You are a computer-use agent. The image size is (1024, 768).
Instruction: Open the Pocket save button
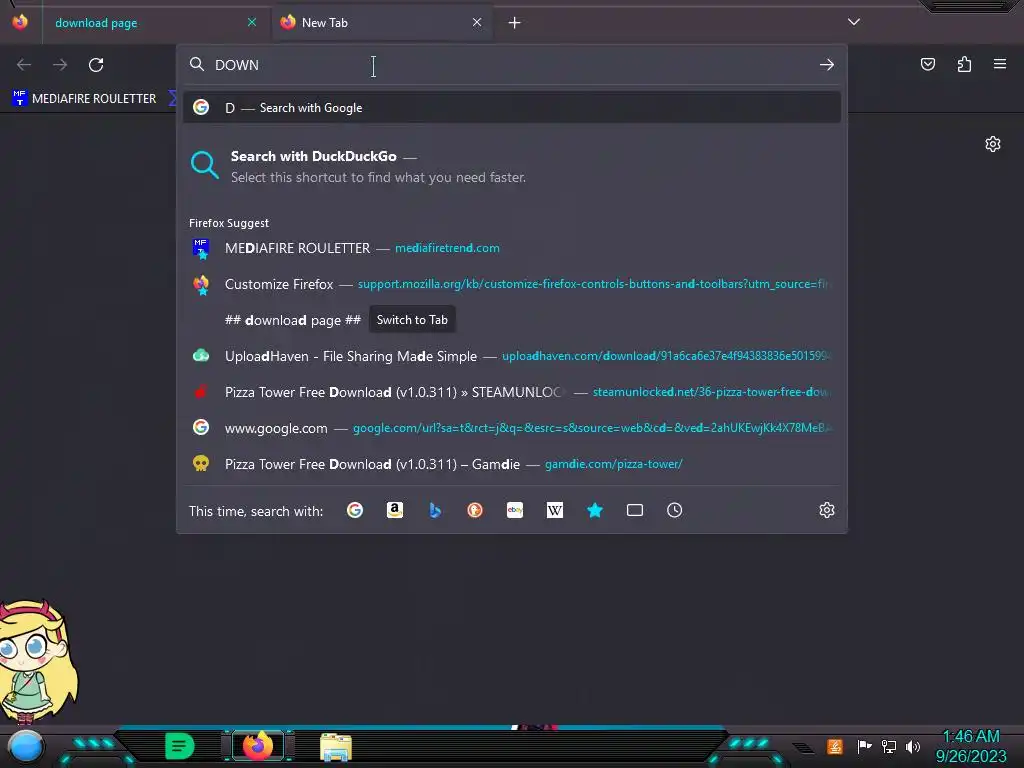click(x=927, y=64)
